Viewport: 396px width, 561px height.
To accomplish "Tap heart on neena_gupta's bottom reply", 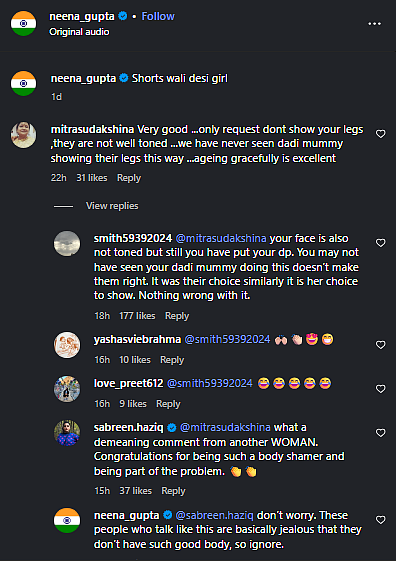I will (380, 519).
